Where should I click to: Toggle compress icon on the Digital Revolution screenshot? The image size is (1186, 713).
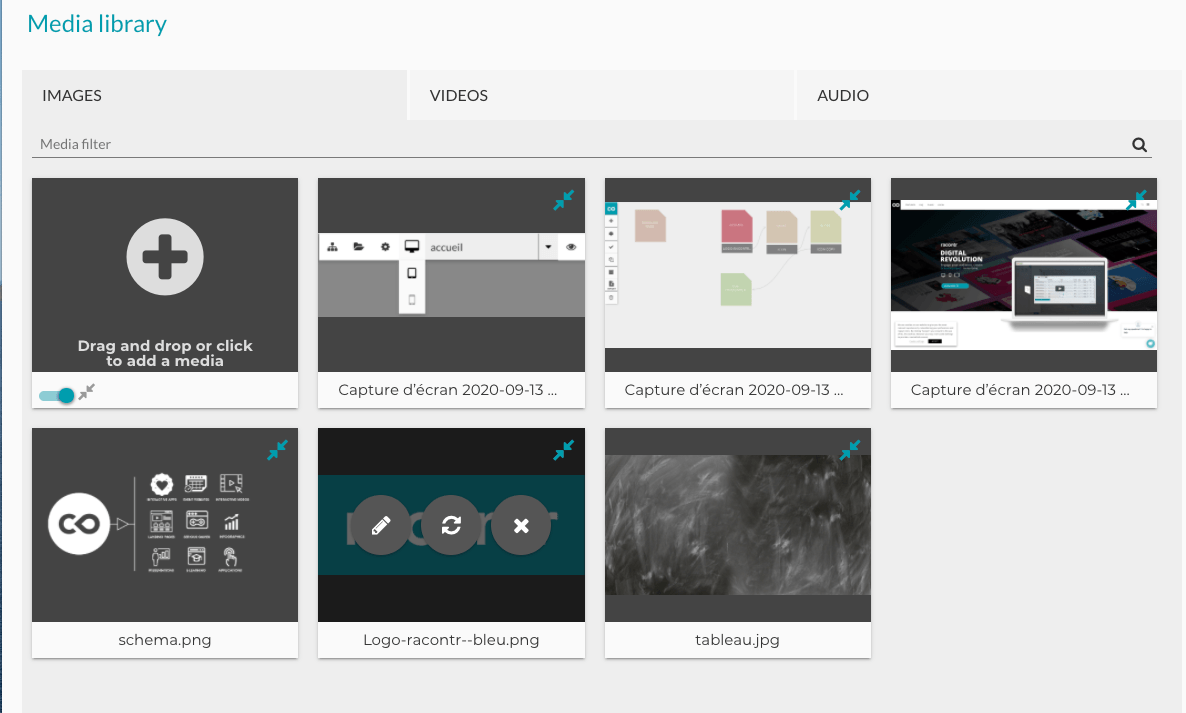(x=1136, y=201)
